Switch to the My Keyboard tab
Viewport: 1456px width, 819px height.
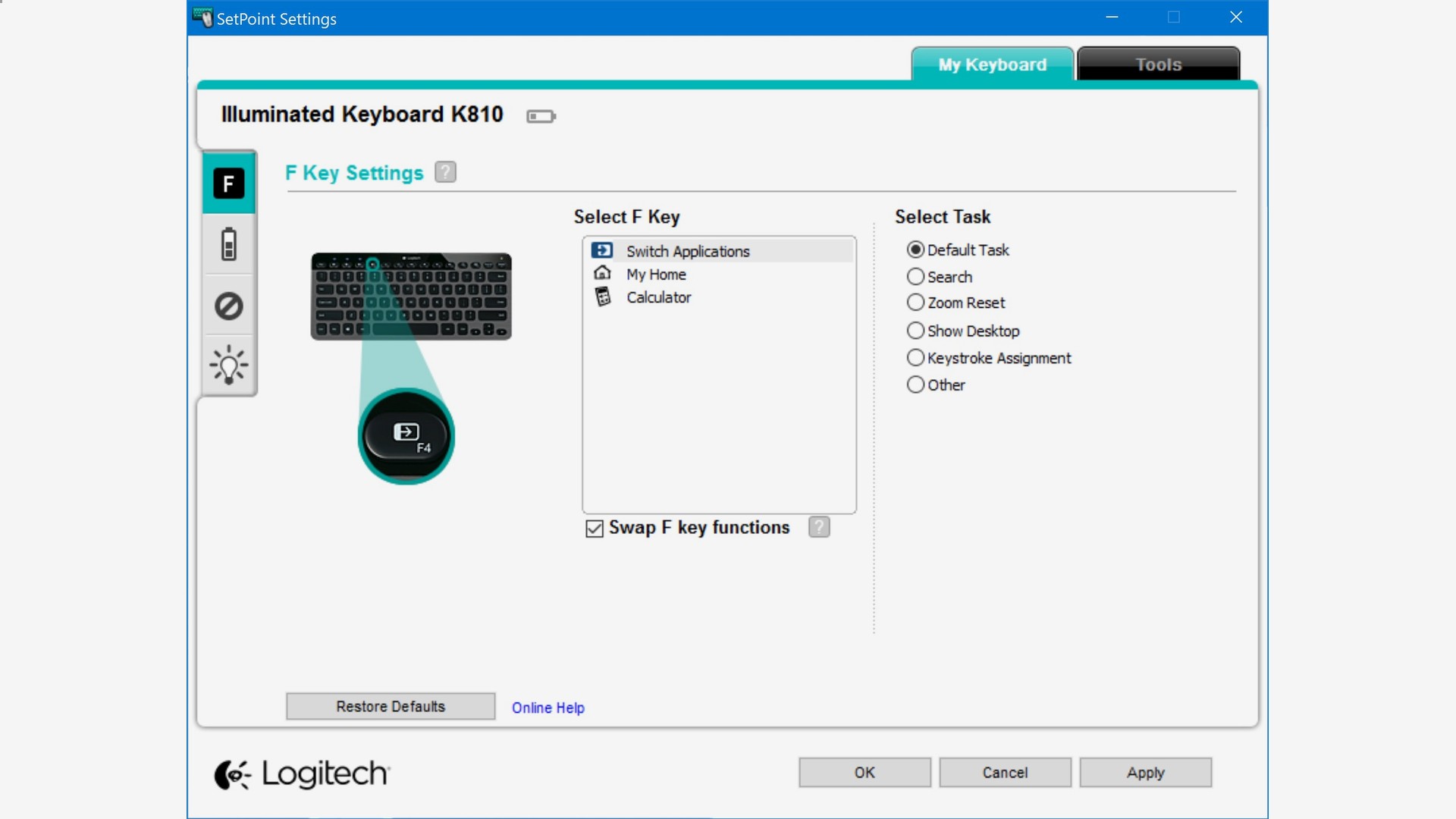(992, 64)
